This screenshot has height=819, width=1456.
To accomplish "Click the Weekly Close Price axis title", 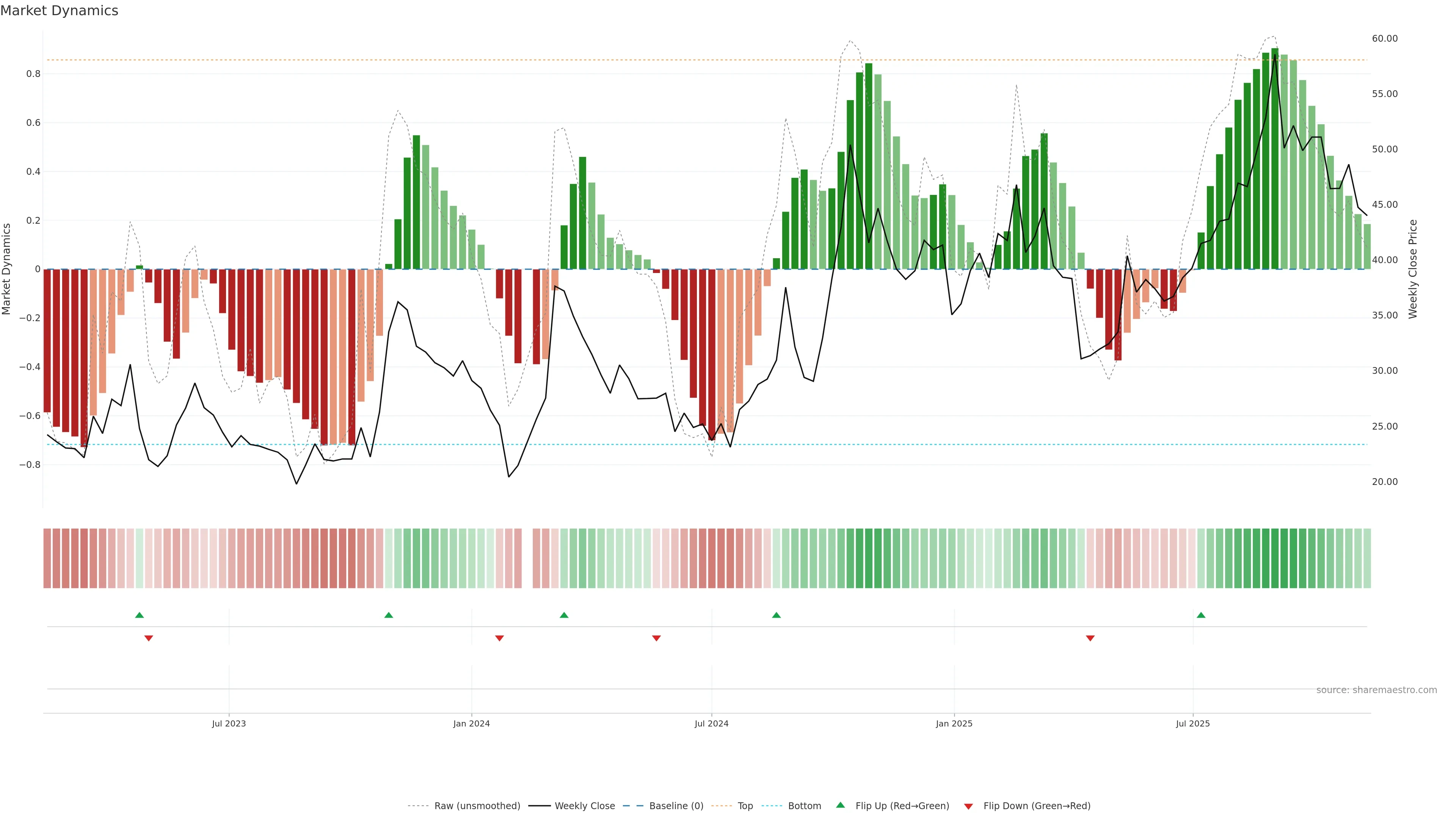I will 1413,269.
